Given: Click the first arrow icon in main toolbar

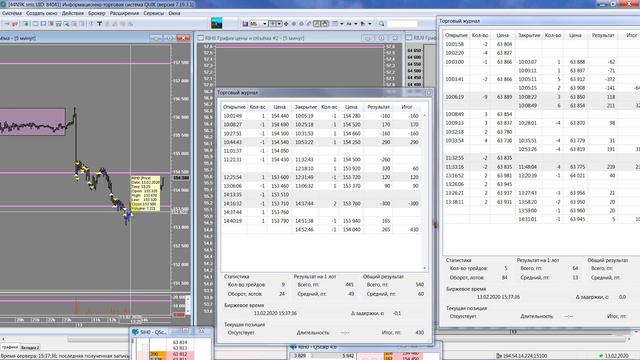Looking at the screenshot, I should point(7,24).
